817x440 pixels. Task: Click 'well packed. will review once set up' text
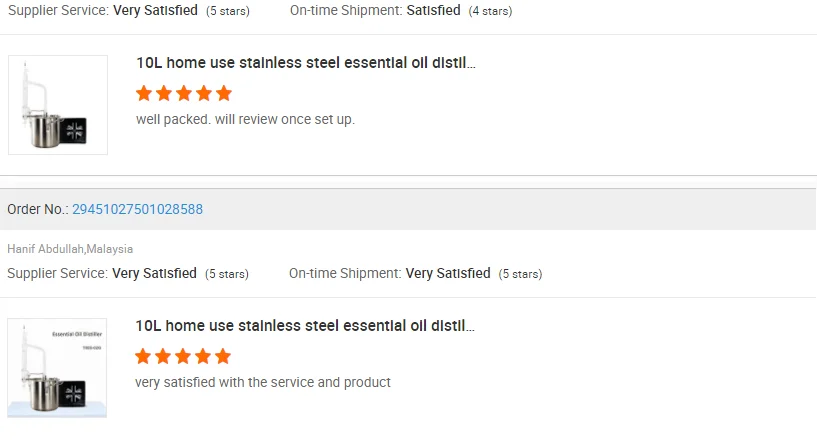[x=245, y=119]
